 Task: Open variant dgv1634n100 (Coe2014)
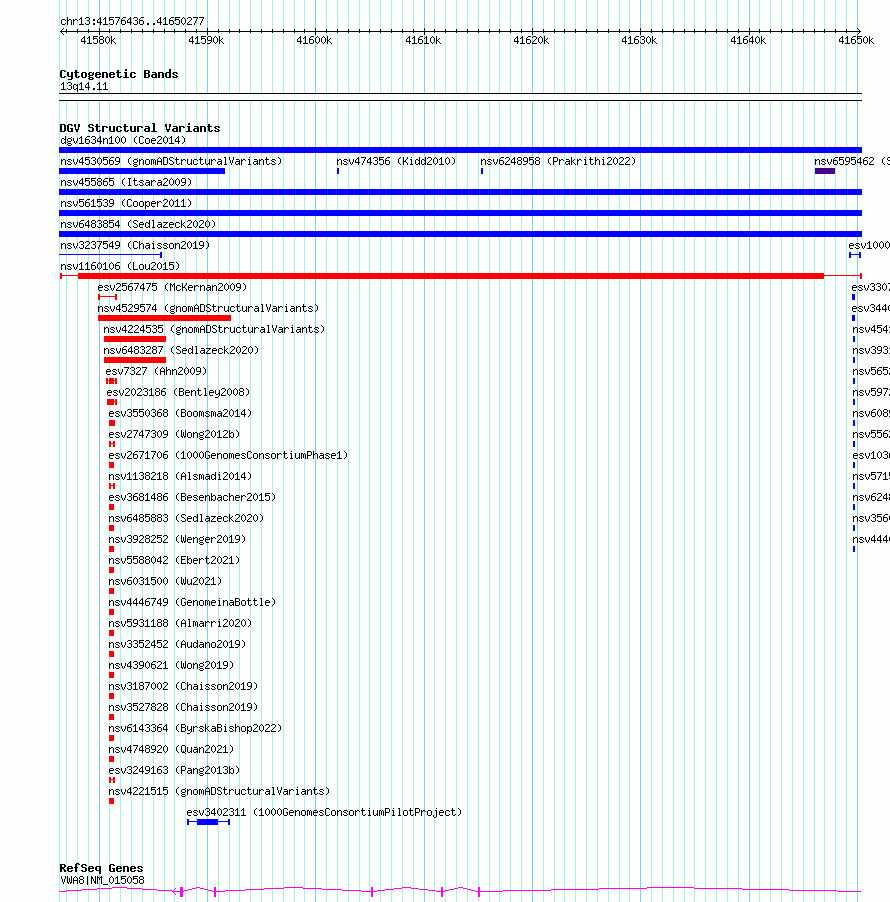[x=123, y=140]
